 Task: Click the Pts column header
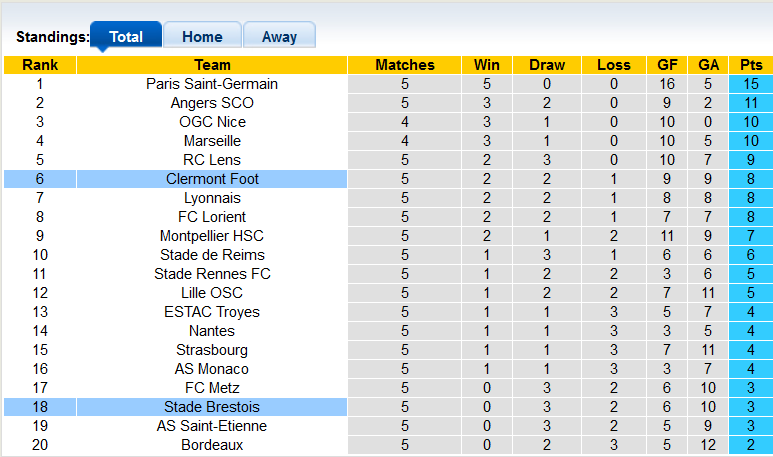[750, 65]
